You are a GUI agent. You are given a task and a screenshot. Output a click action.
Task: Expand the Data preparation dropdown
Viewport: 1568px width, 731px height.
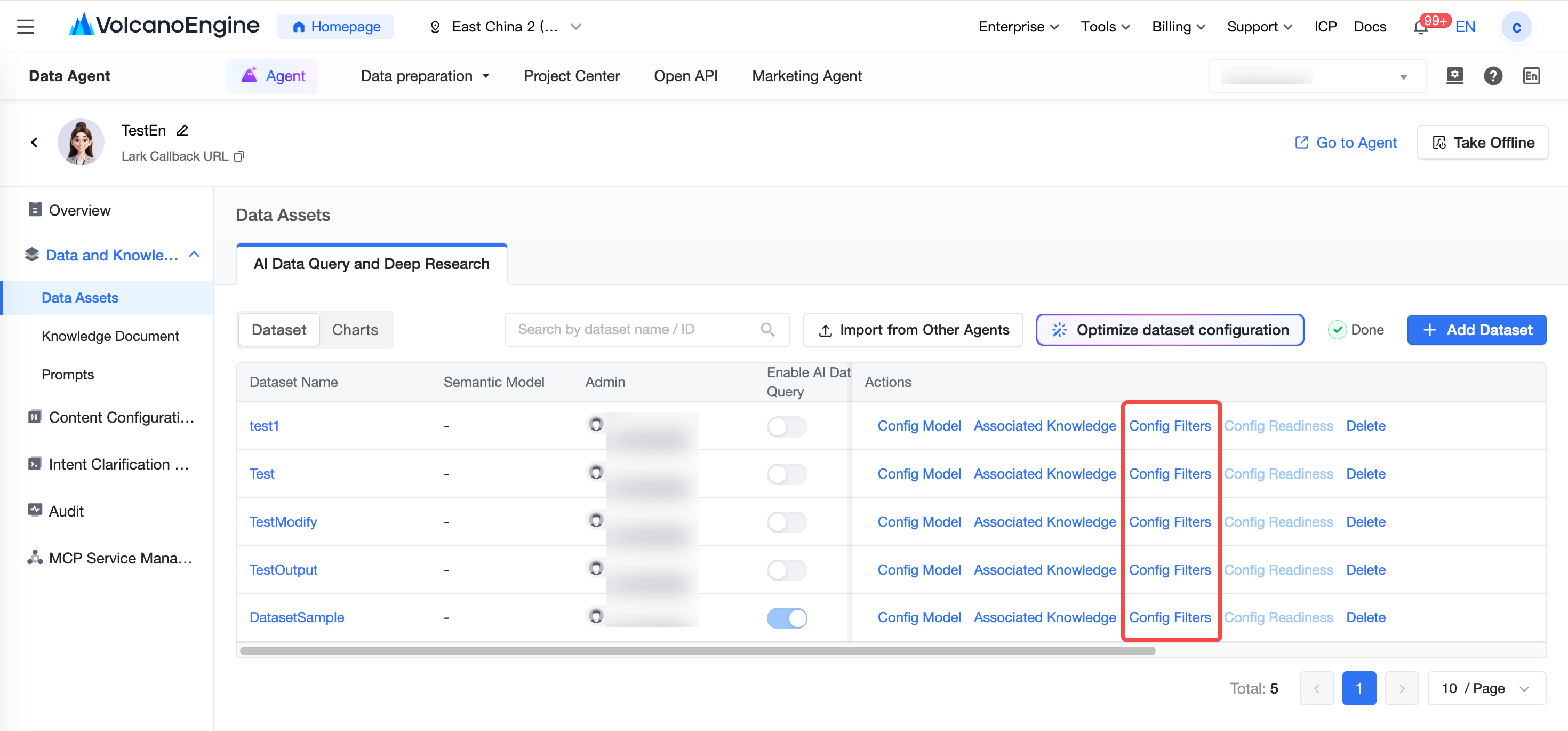pyautogui.click(x=425, y=76)
